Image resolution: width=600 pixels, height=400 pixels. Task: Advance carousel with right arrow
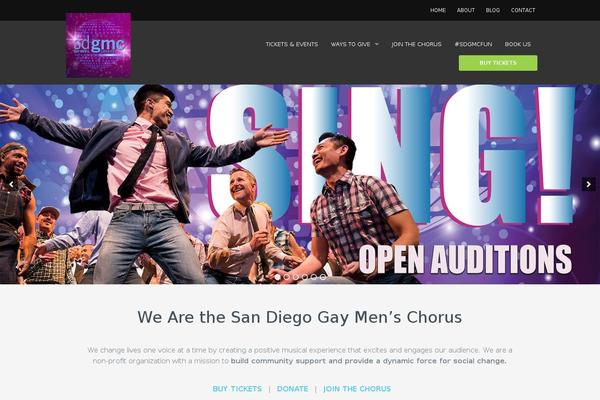[588, 184]
